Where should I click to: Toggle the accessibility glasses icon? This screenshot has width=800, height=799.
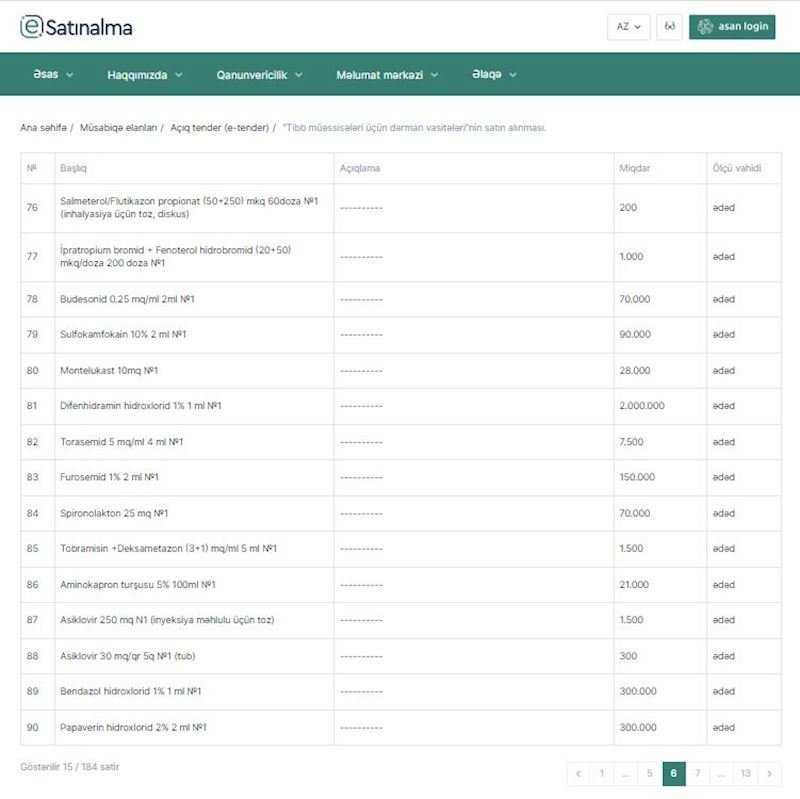[x=670, y=26]
